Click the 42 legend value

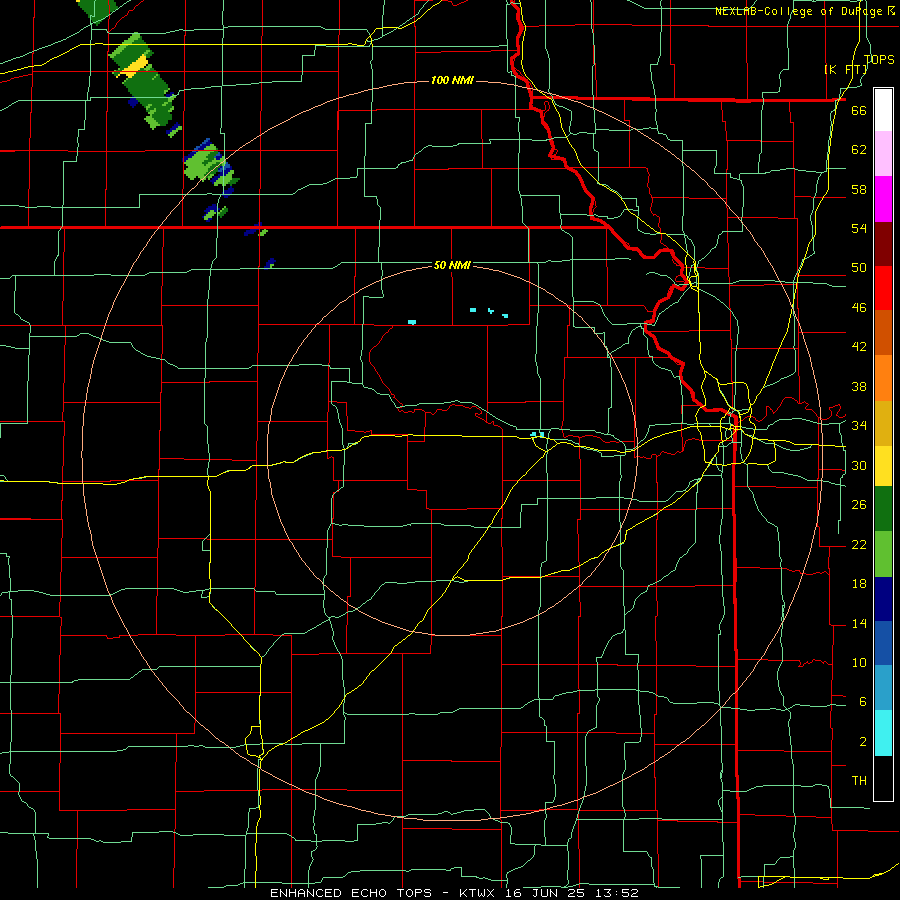coord(859,347)
